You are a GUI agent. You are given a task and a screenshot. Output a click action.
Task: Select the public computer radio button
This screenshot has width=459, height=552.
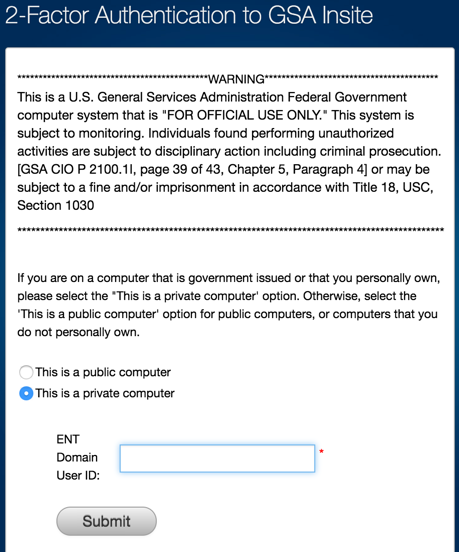pyautogui.click(x=26, y=372)
